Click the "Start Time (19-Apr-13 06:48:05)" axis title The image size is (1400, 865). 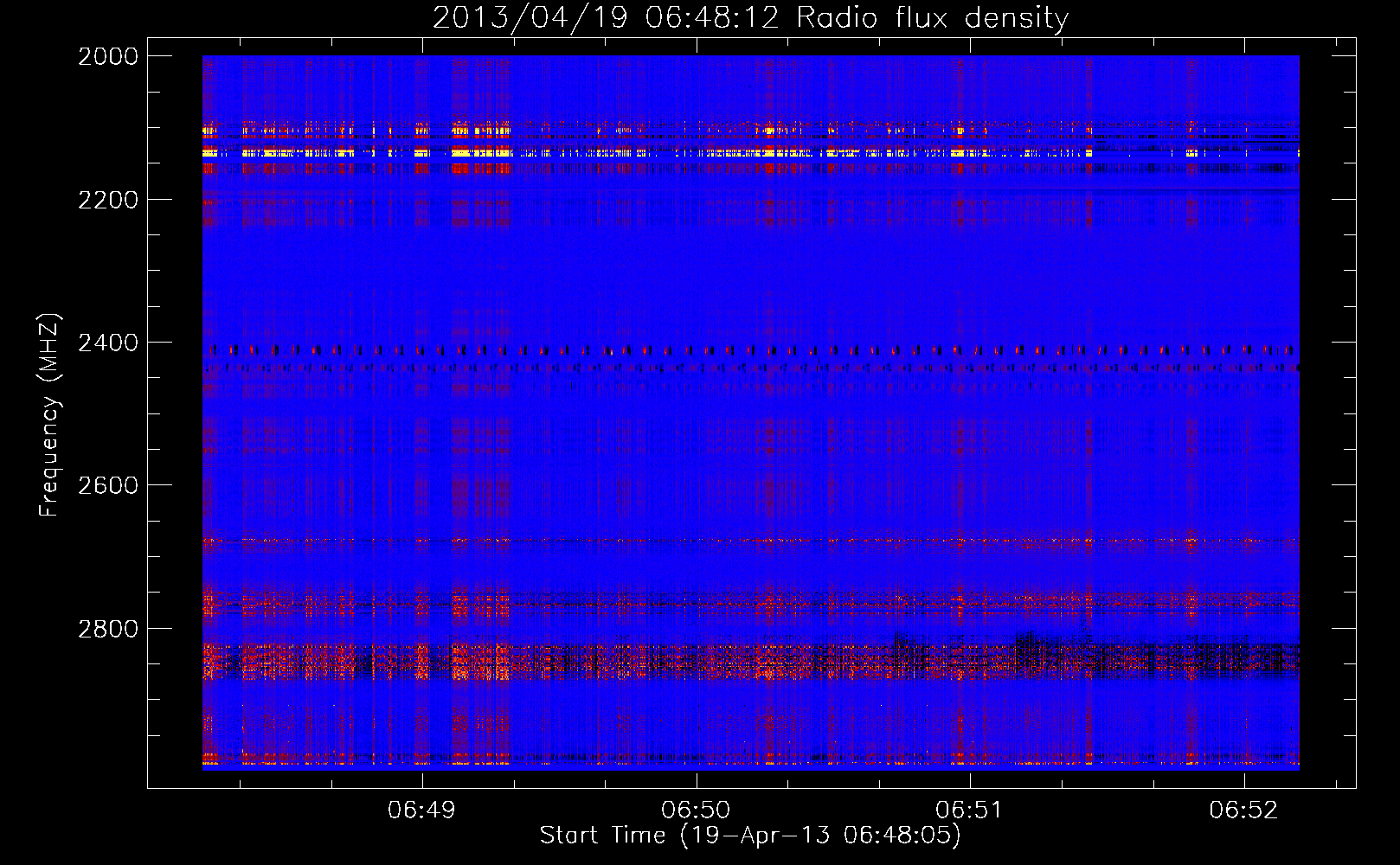click(x=750, y=836)
